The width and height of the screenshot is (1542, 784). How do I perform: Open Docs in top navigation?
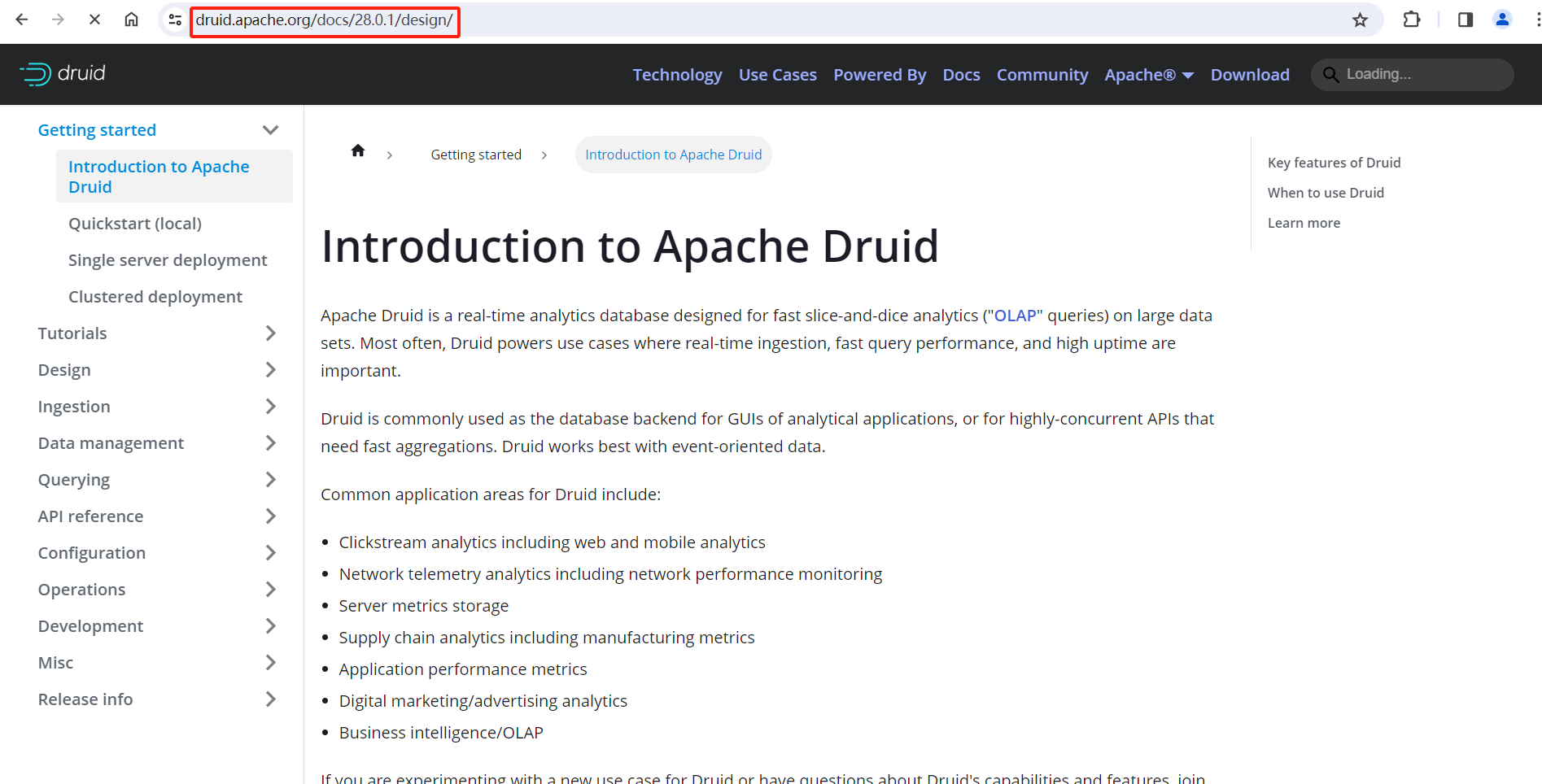click(x=961, y=75)
